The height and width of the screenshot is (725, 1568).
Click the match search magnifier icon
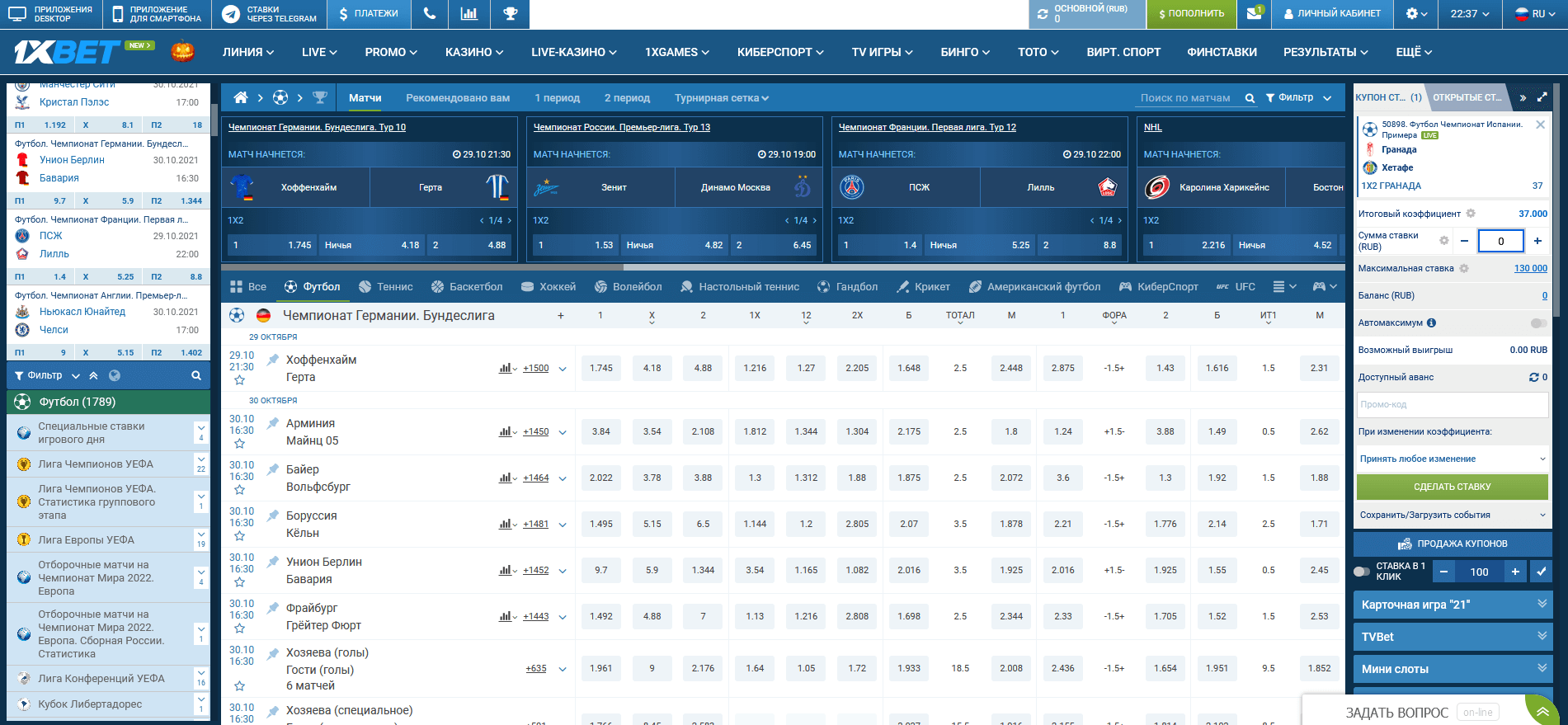[1250, 98]
